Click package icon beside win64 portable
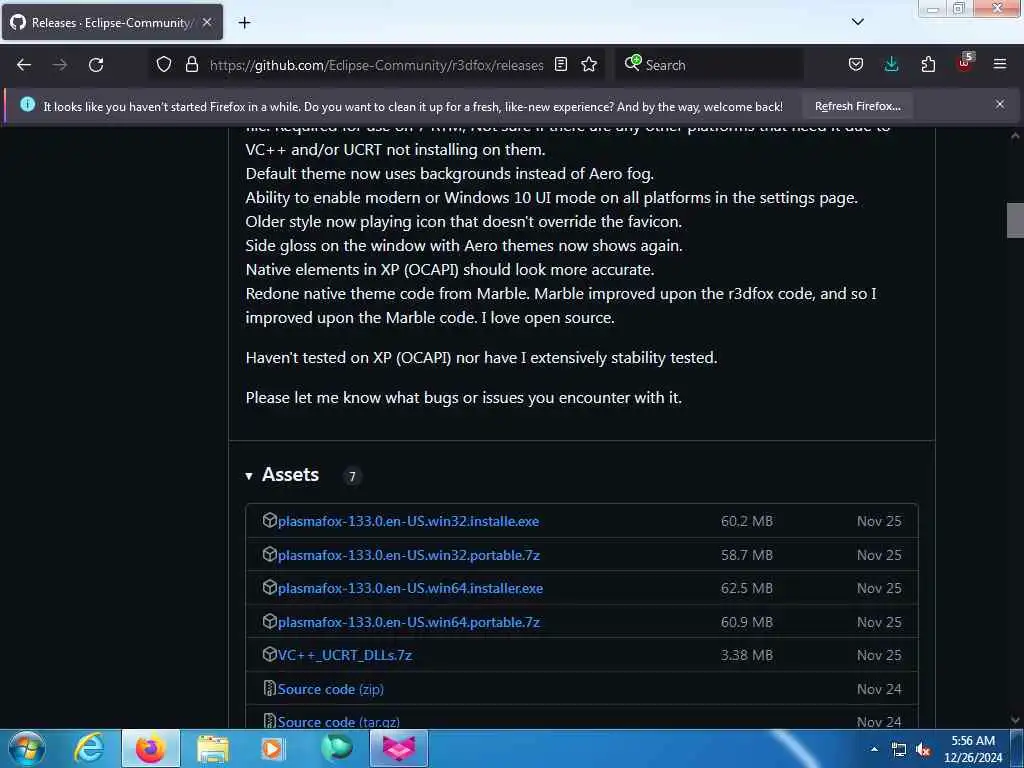 point(270,621)
